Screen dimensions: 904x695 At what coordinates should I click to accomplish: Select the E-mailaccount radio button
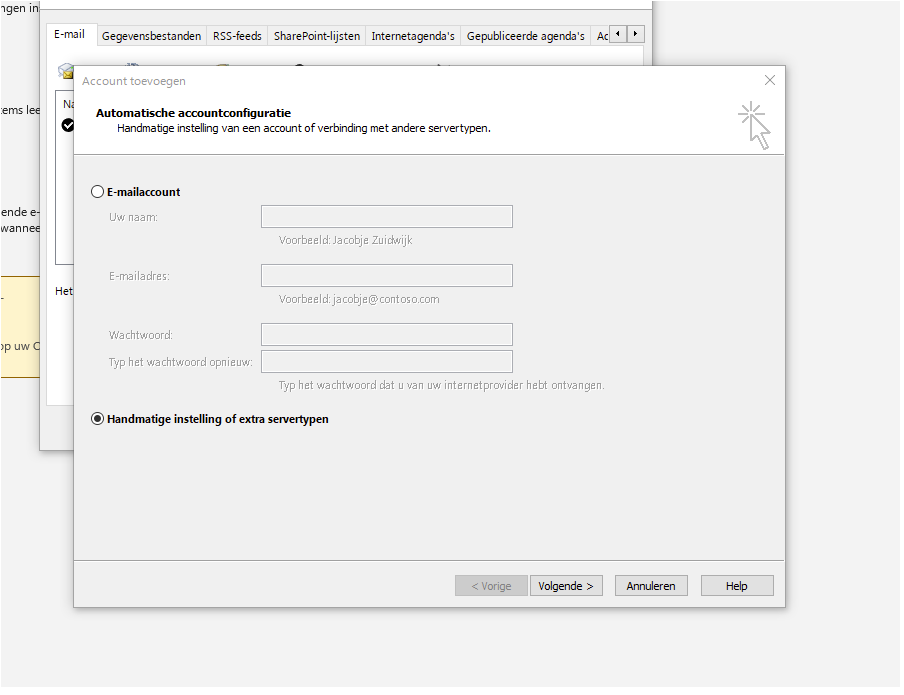point(97,192)
